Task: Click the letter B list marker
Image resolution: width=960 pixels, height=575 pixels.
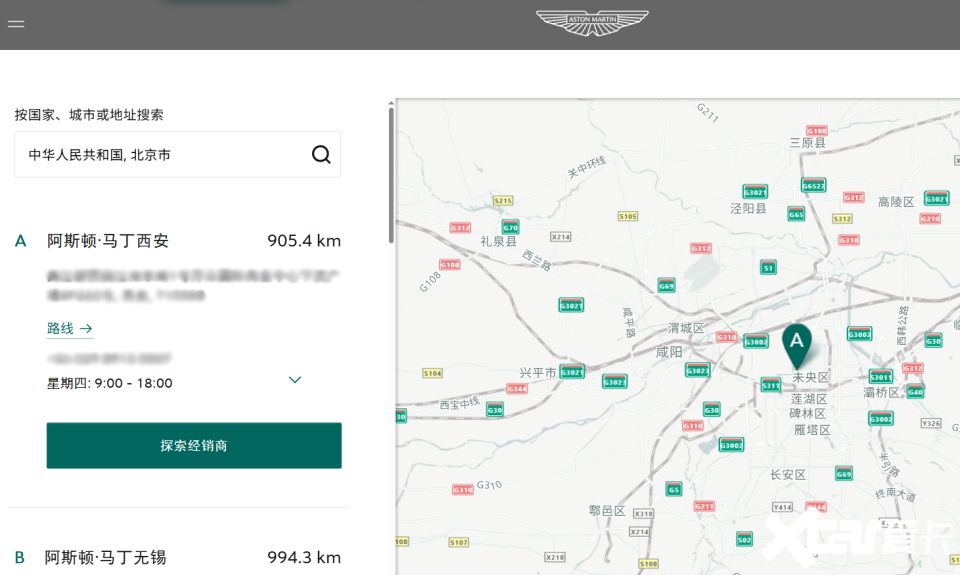Action: click(20, 558)
